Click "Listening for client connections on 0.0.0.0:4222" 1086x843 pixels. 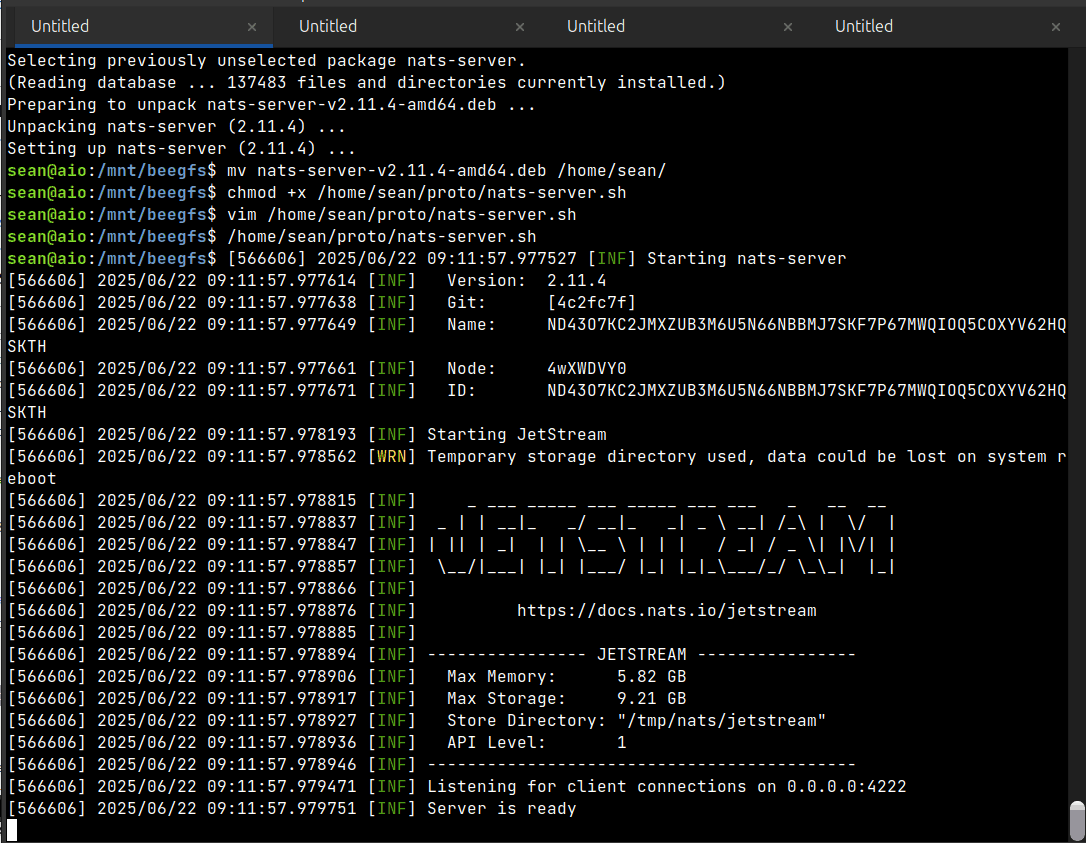[666, 786]
